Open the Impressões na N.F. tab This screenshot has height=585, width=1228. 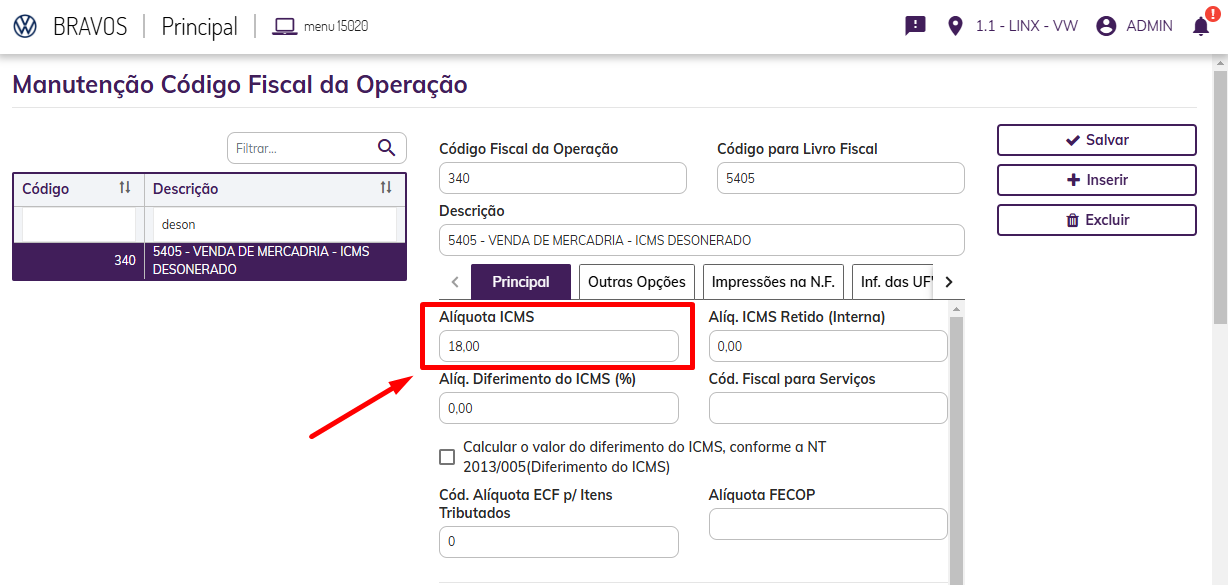tap(775, 282)
